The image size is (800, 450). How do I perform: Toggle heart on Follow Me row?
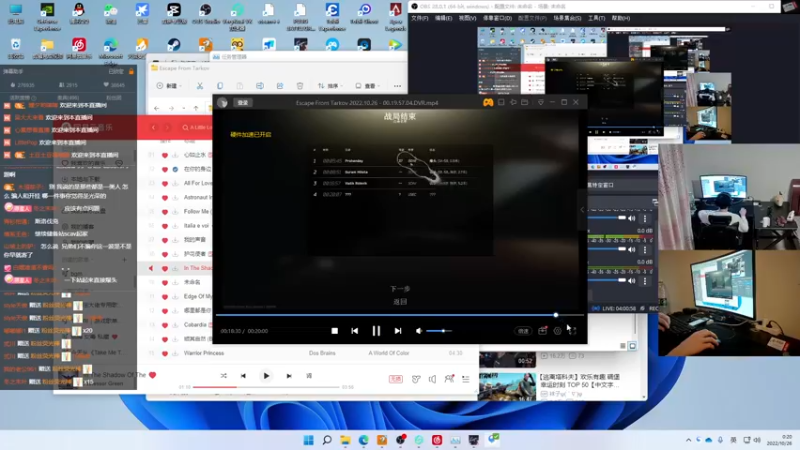coord(165,211)
